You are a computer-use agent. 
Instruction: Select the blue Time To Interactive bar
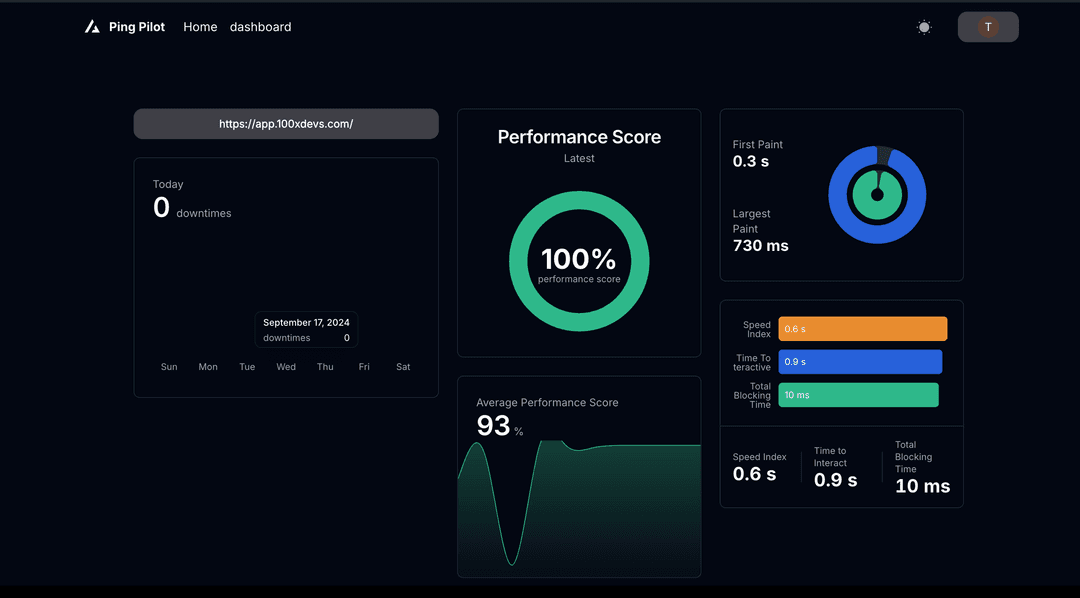pyautogui.click(x=860, y=362)
